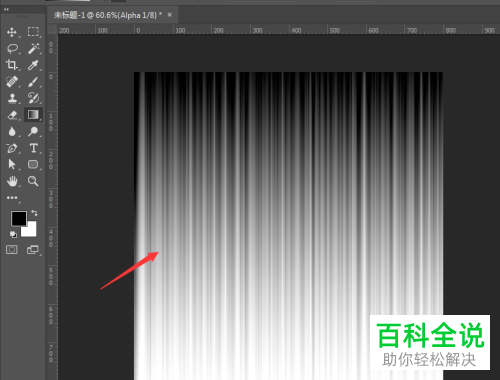Select the Eyedropper tool

click(x=33, y=65)
